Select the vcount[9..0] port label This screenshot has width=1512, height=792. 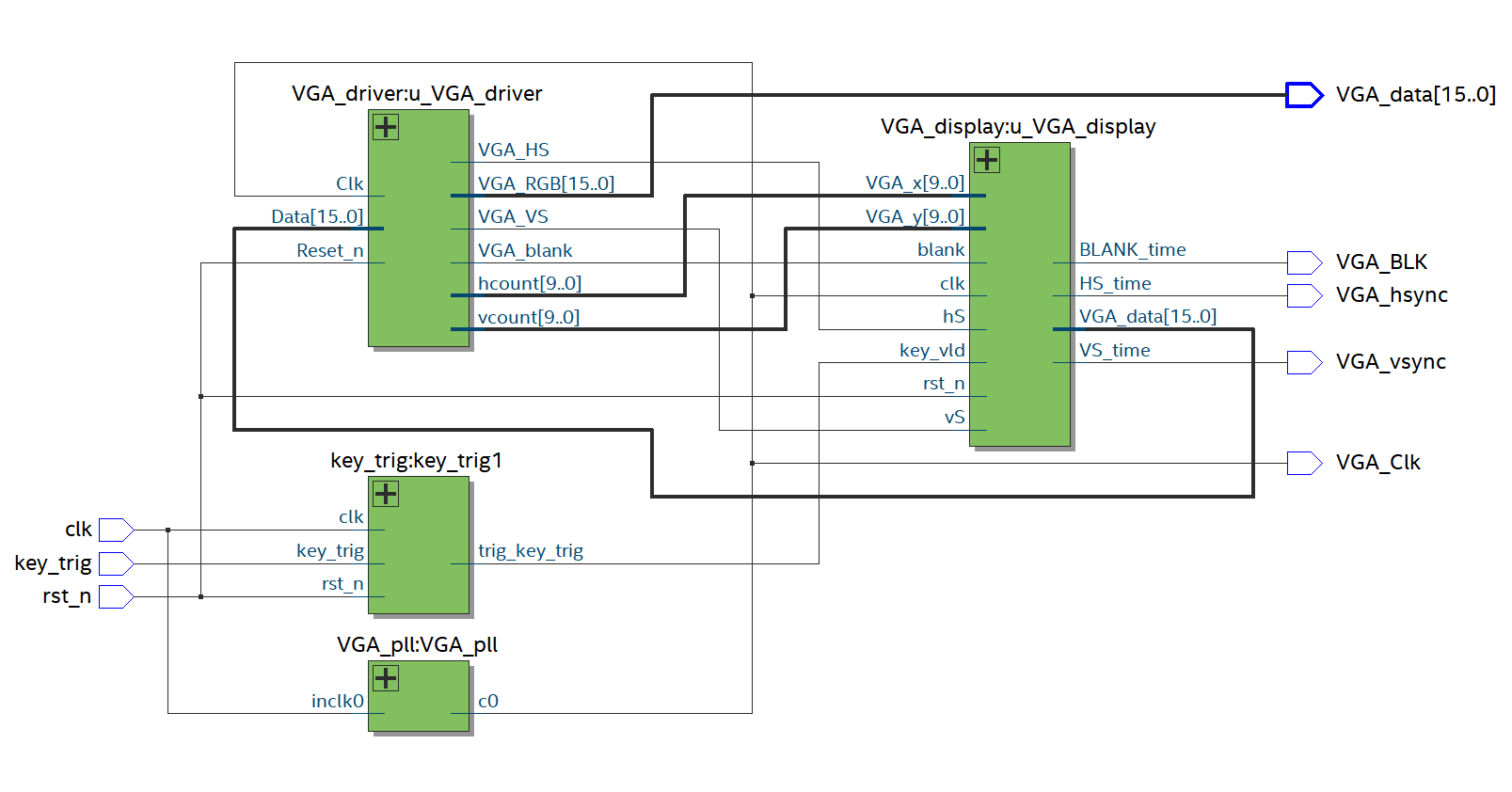(529, 317)
